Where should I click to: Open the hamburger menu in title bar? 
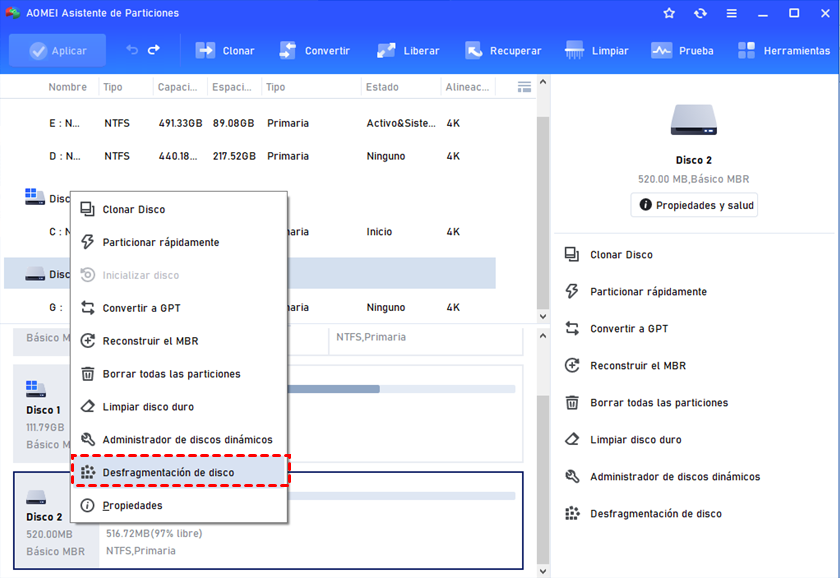pyautogui.click(x=731, y=13)
